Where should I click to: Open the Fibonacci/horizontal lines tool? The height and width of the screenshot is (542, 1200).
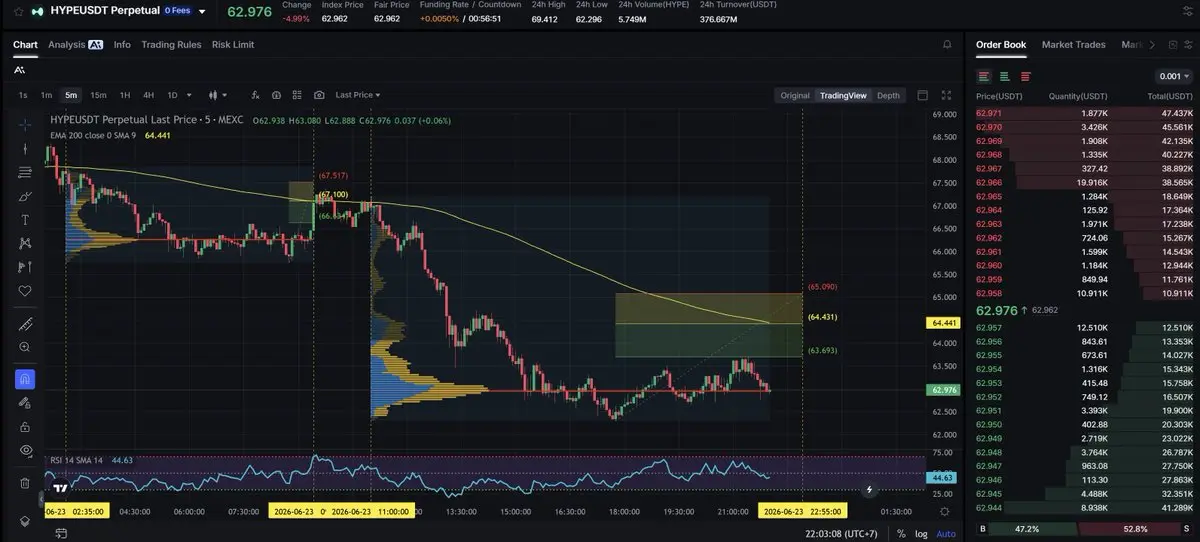tap(25, 172)
